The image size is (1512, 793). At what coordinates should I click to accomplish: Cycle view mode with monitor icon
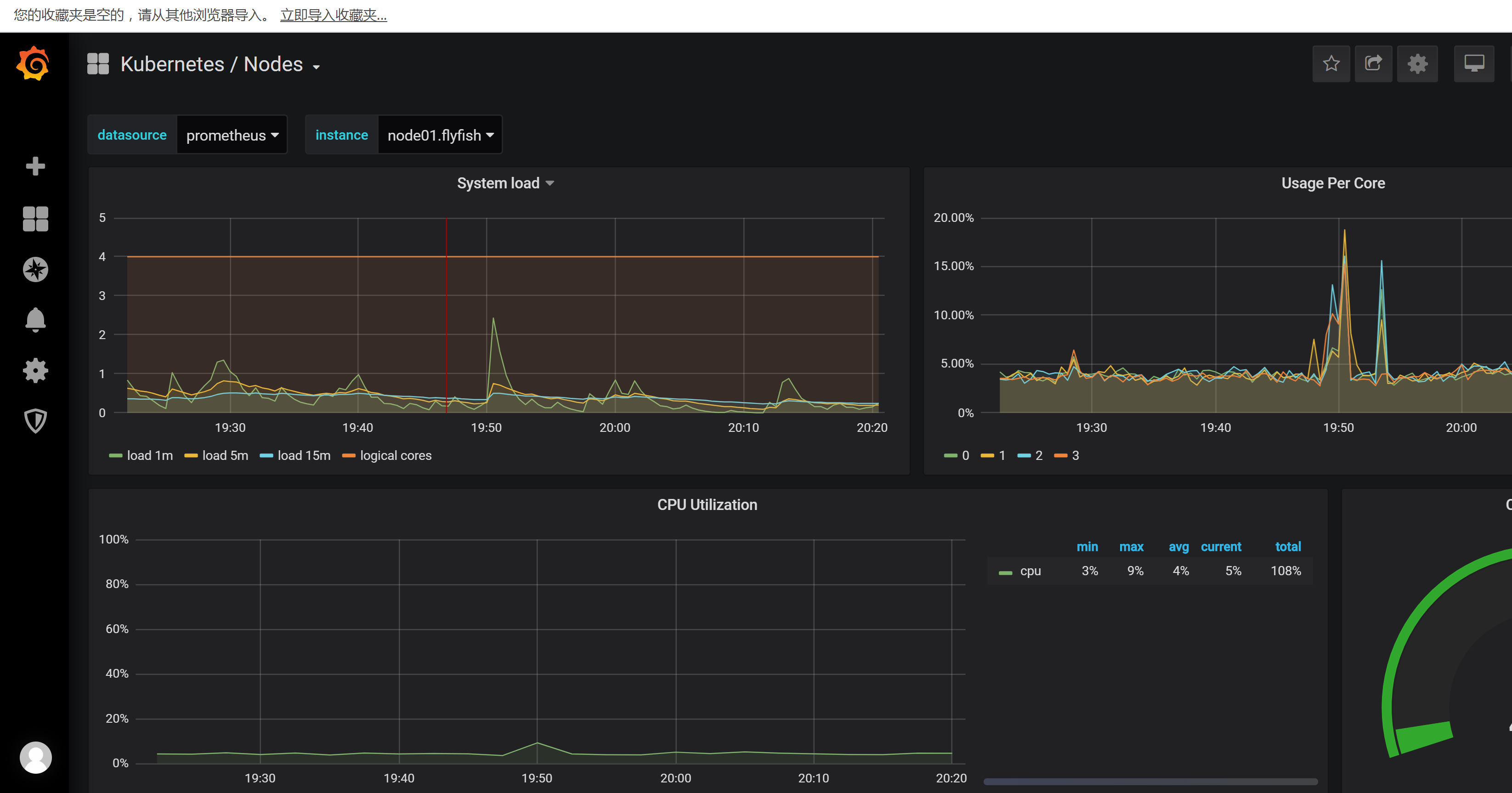pos(1474,63)
